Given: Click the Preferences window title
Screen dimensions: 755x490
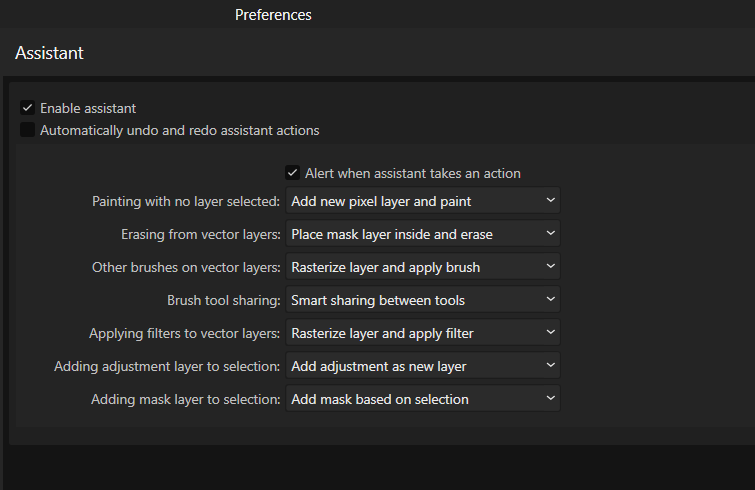Looking at the screenshot, I should (x=273, y=15).
